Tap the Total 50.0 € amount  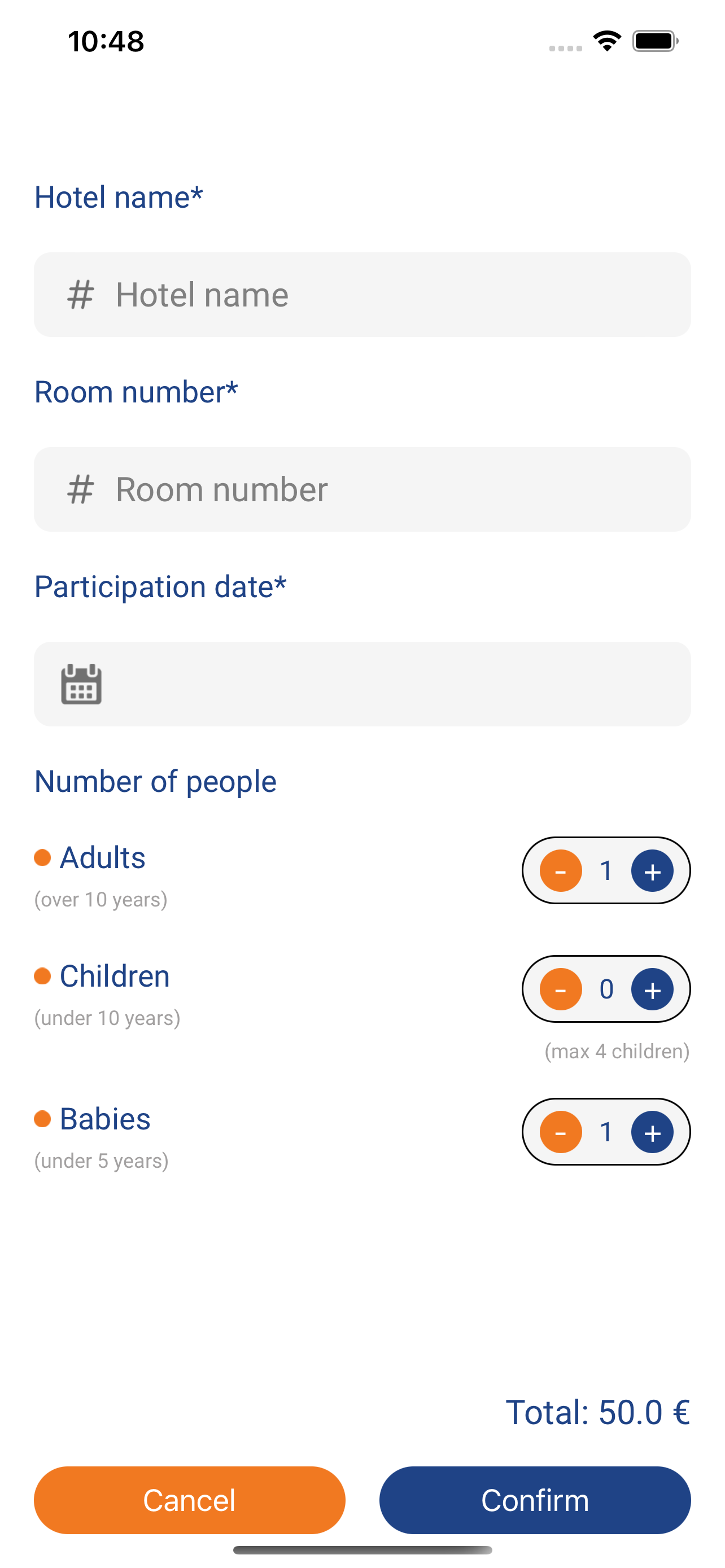pyautogui.click(x=598, y=1412)
